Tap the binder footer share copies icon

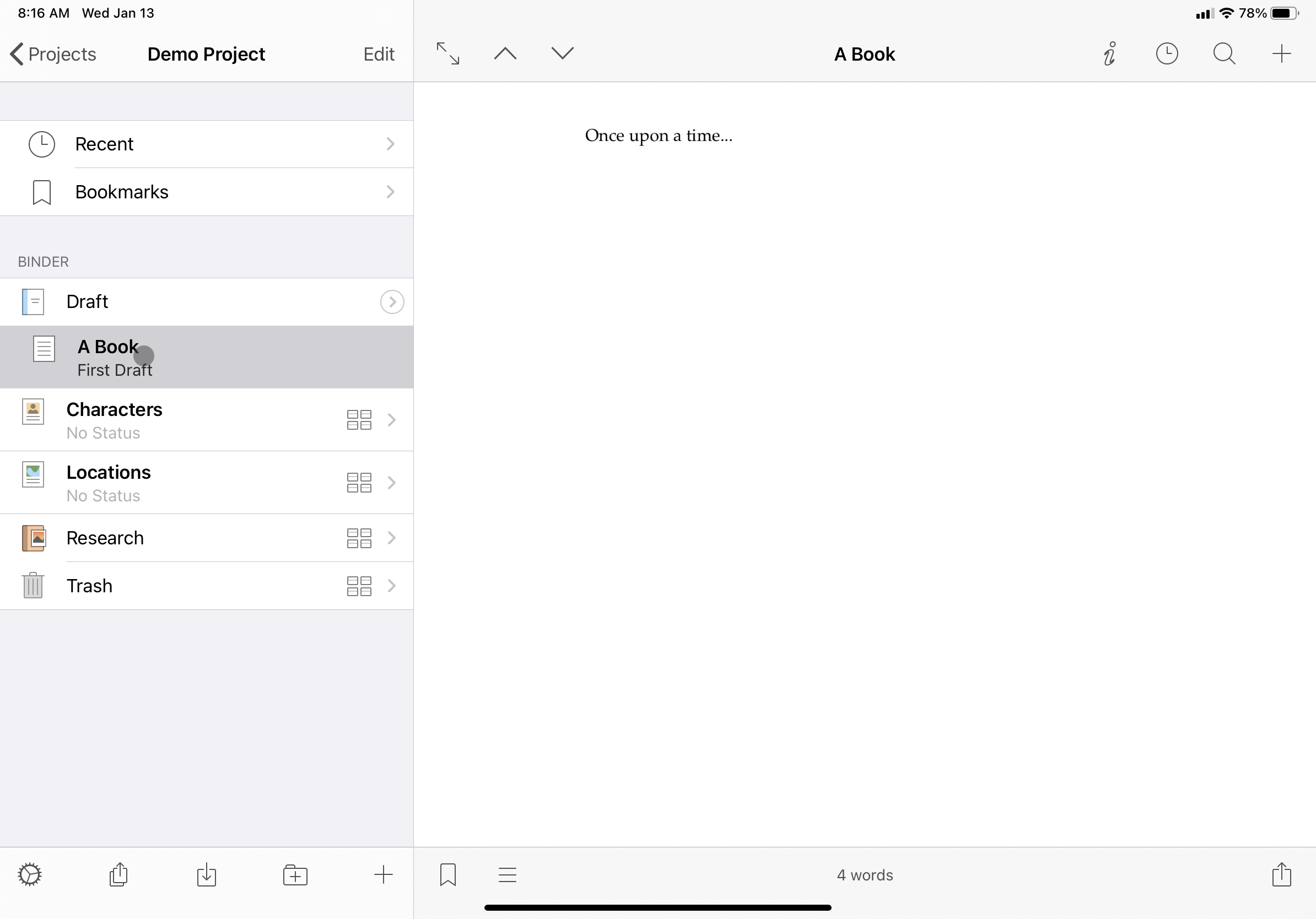(x=118, y=875)
